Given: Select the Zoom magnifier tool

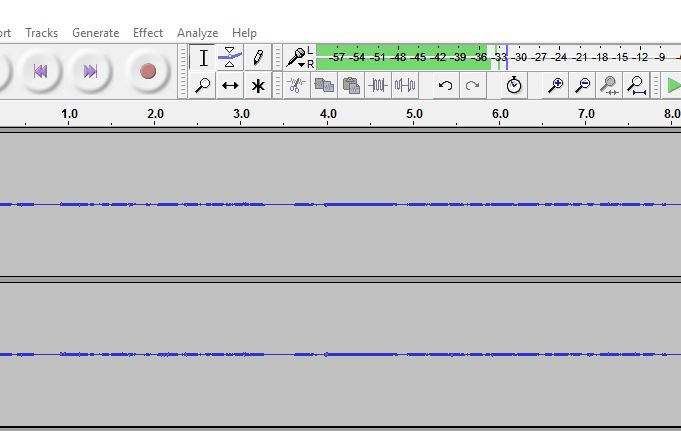Looking at the screenshot, I should pyautogui.click(x=202, y=85).
